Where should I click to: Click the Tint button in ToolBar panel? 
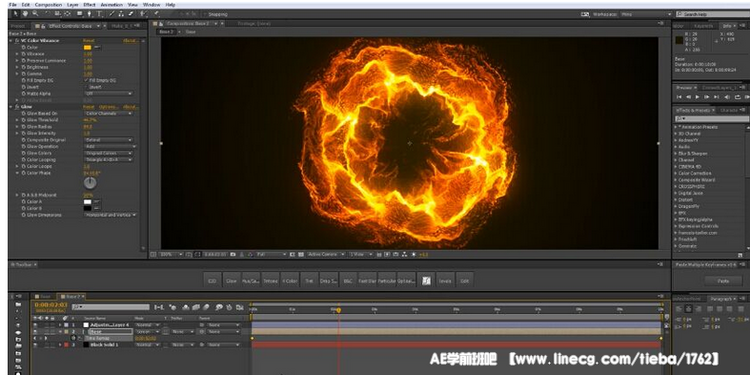click(x=309, y=281)
